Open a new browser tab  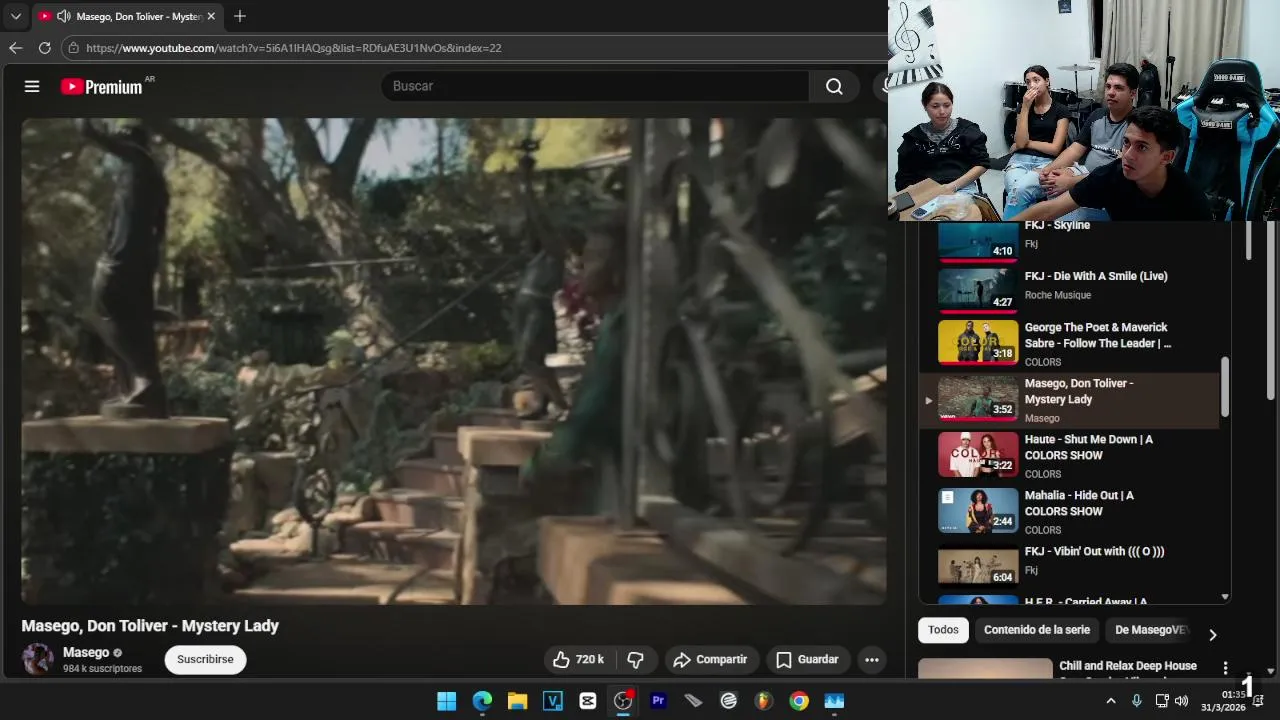[239, 16]
